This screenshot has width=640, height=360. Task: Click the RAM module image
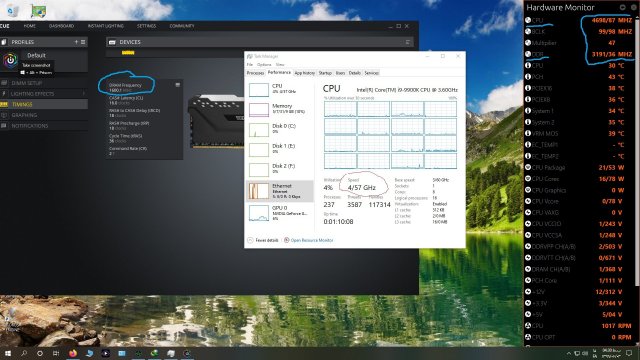(216, 121)
